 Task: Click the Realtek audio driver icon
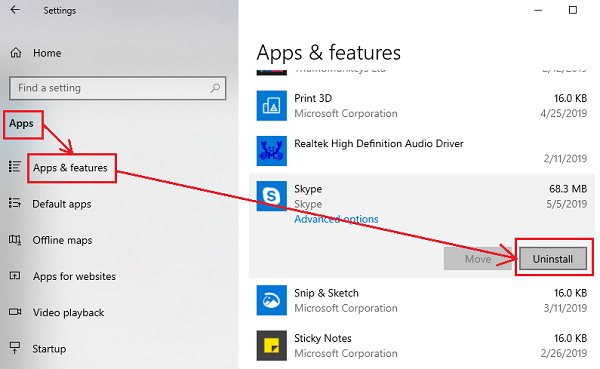click(271, 151)
